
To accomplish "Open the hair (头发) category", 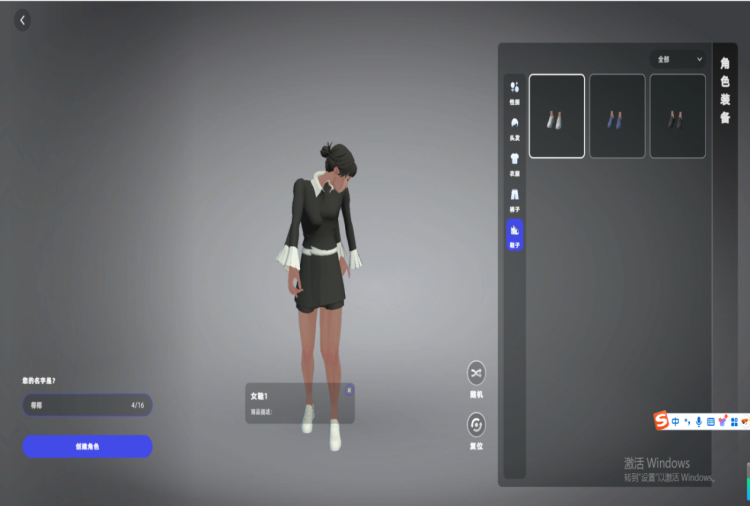I will [x=514, y=127].
